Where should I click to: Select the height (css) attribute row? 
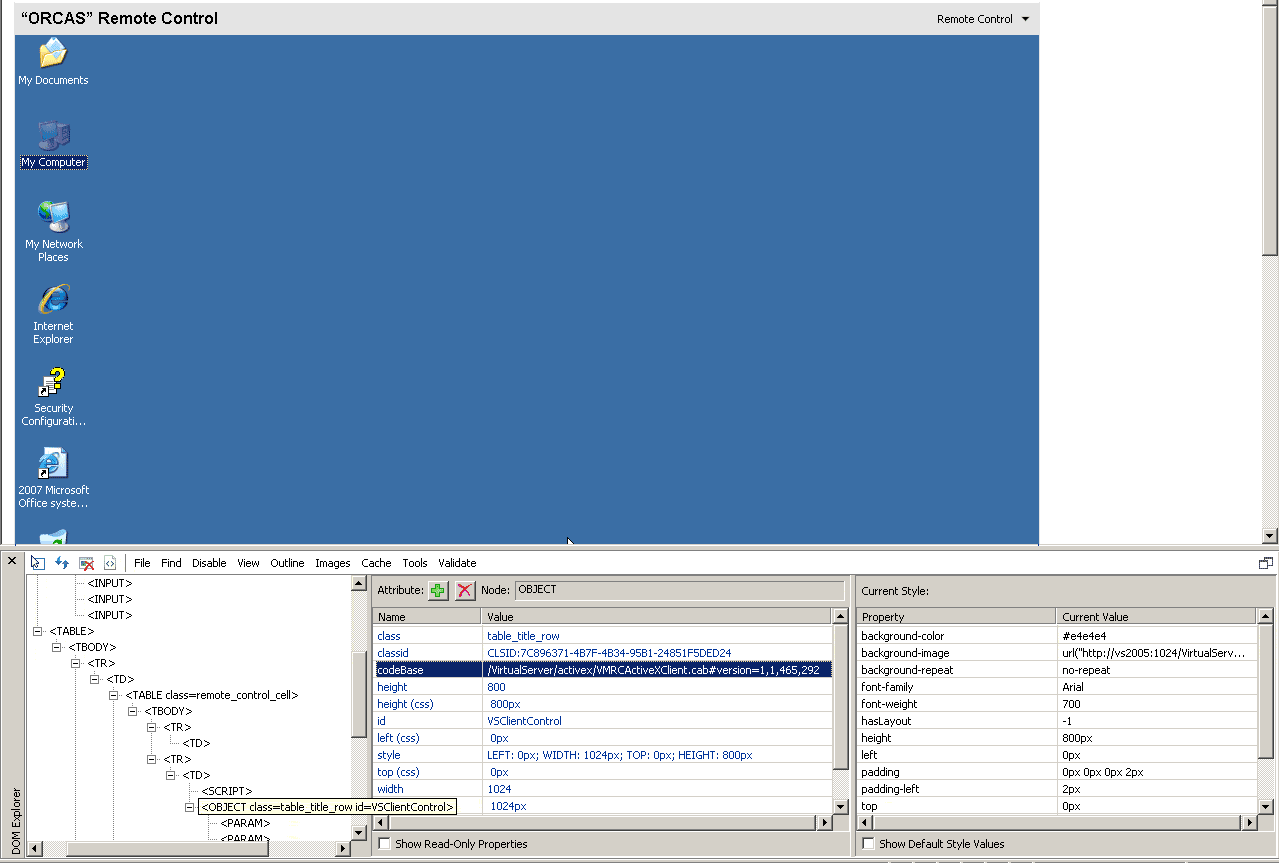pyautogui.click(x=602, y=704)
